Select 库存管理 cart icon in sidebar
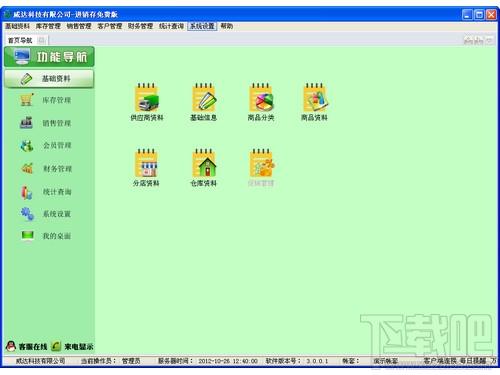Screen dimensions: 500x375 pos(26,100)
